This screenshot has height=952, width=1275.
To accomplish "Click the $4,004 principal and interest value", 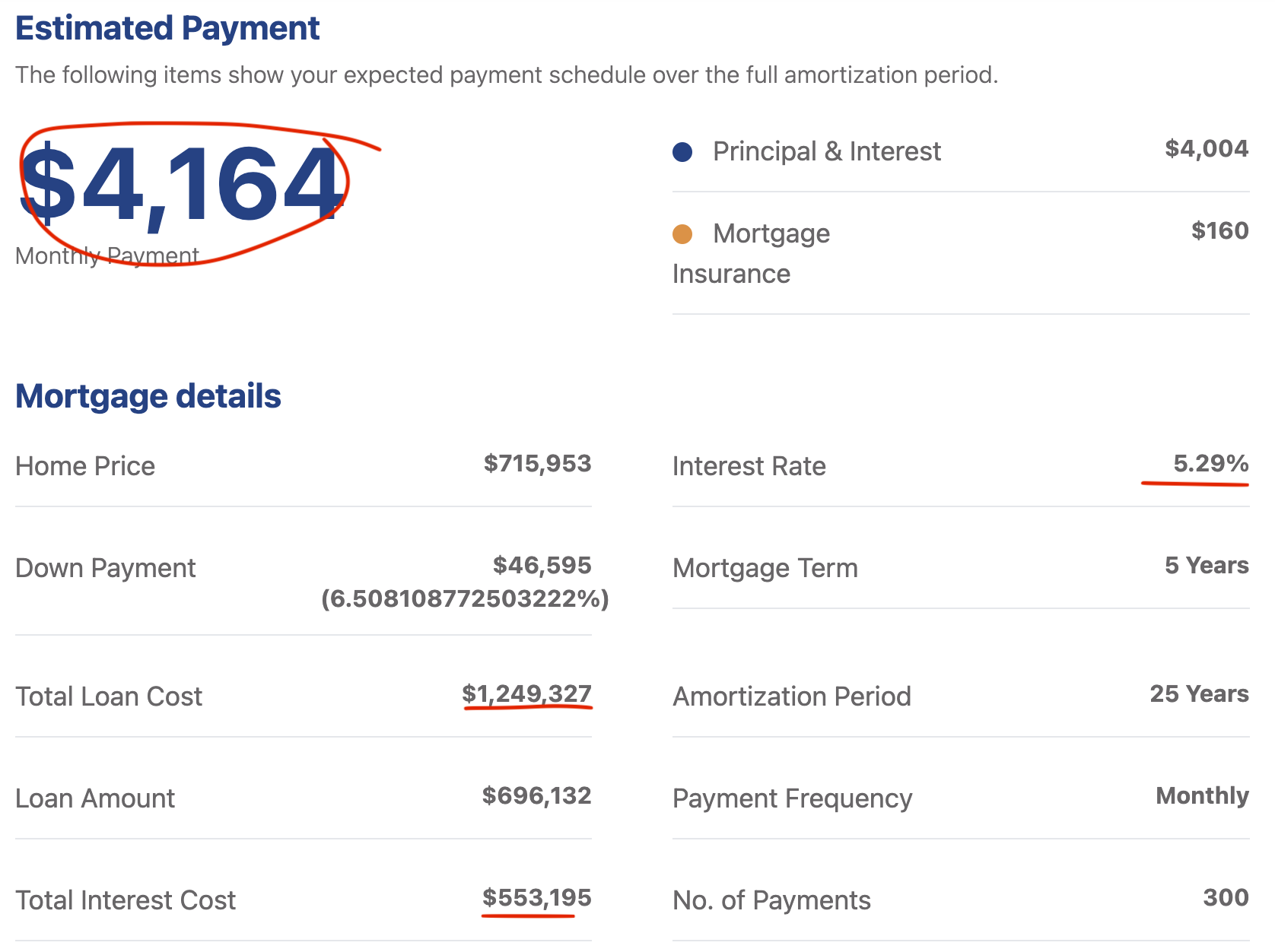I will 1206,149.
